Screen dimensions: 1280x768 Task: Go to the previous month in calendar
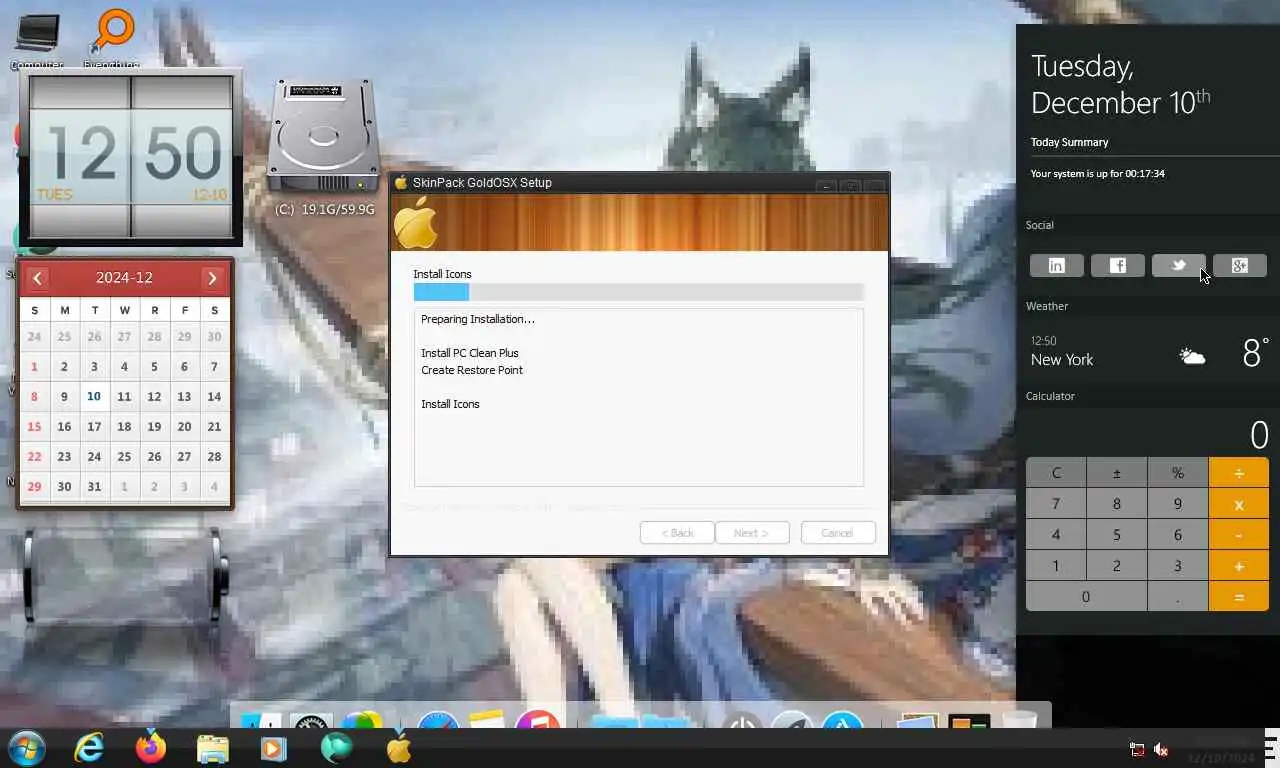37,278
